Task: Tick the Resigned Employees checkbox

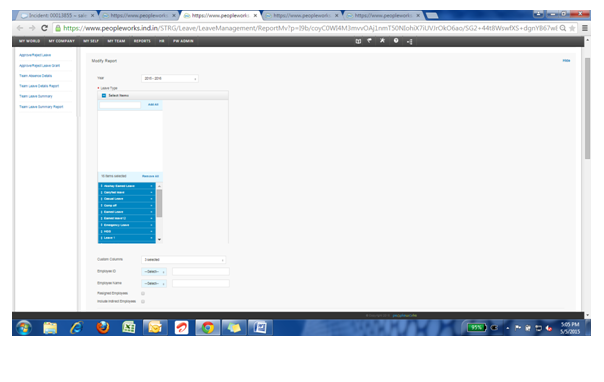Action: pyautogui.click(x=143, y=293)
